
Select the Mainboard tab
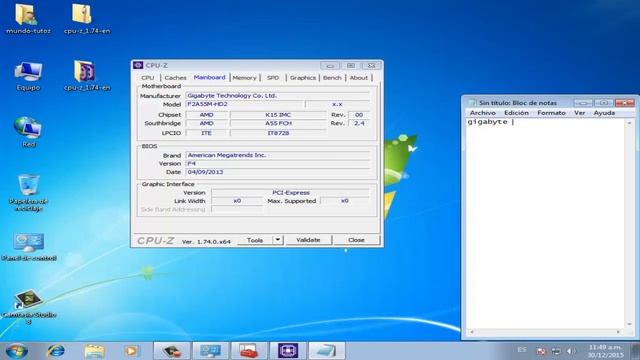click(209, 77)
